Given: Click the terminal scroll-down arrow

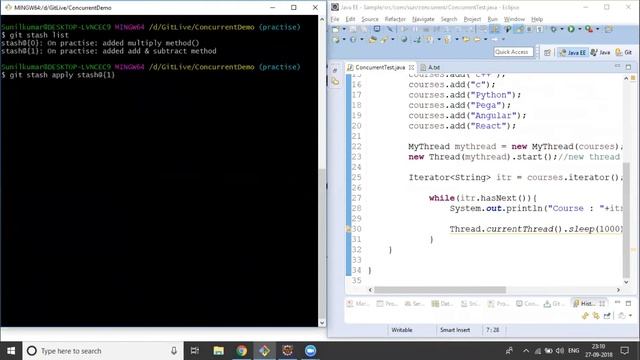Looking at the screenshot, I should [x=322, y=323].
